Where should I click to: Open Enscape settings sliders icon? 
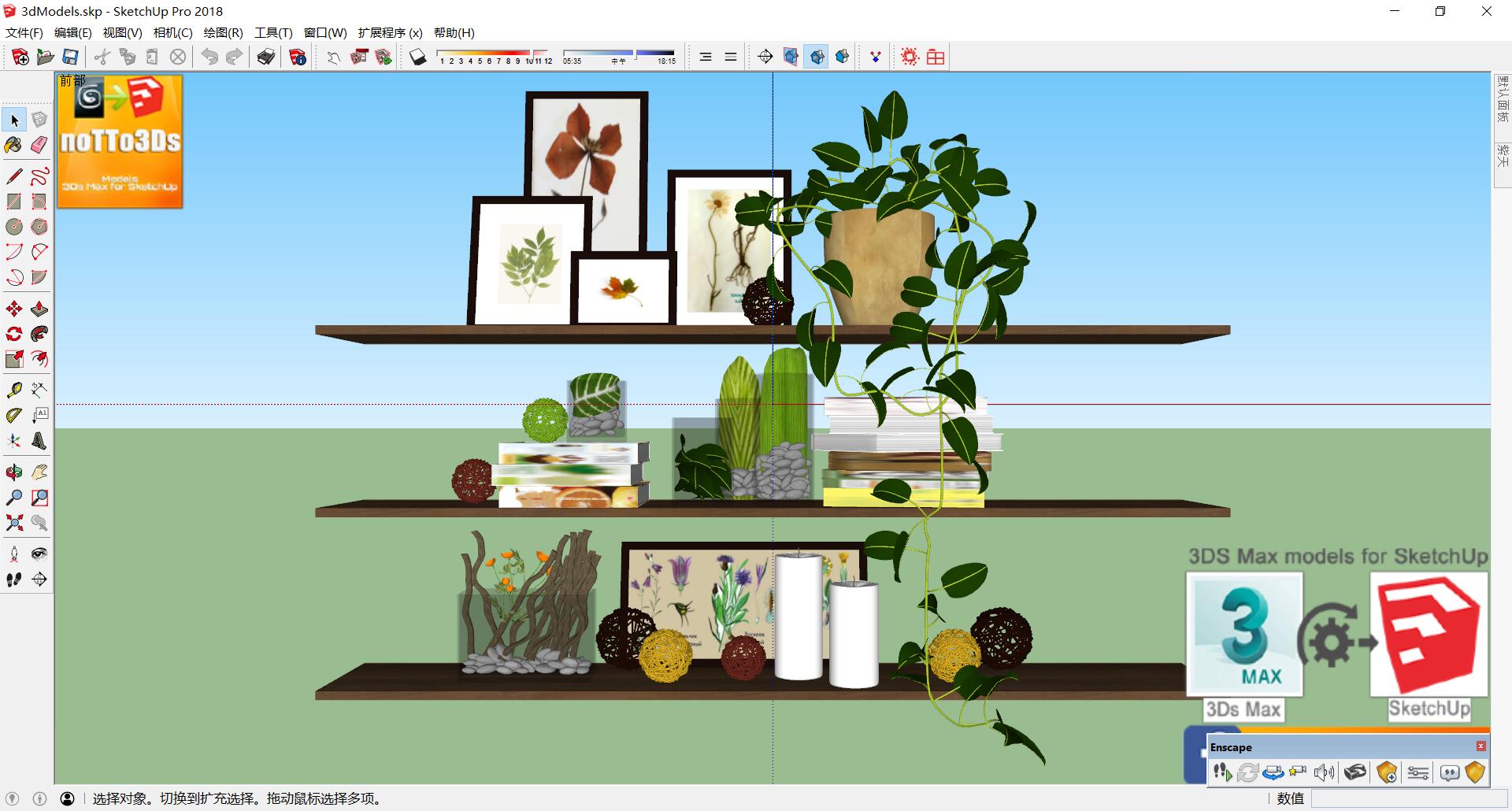(1417, 772)
